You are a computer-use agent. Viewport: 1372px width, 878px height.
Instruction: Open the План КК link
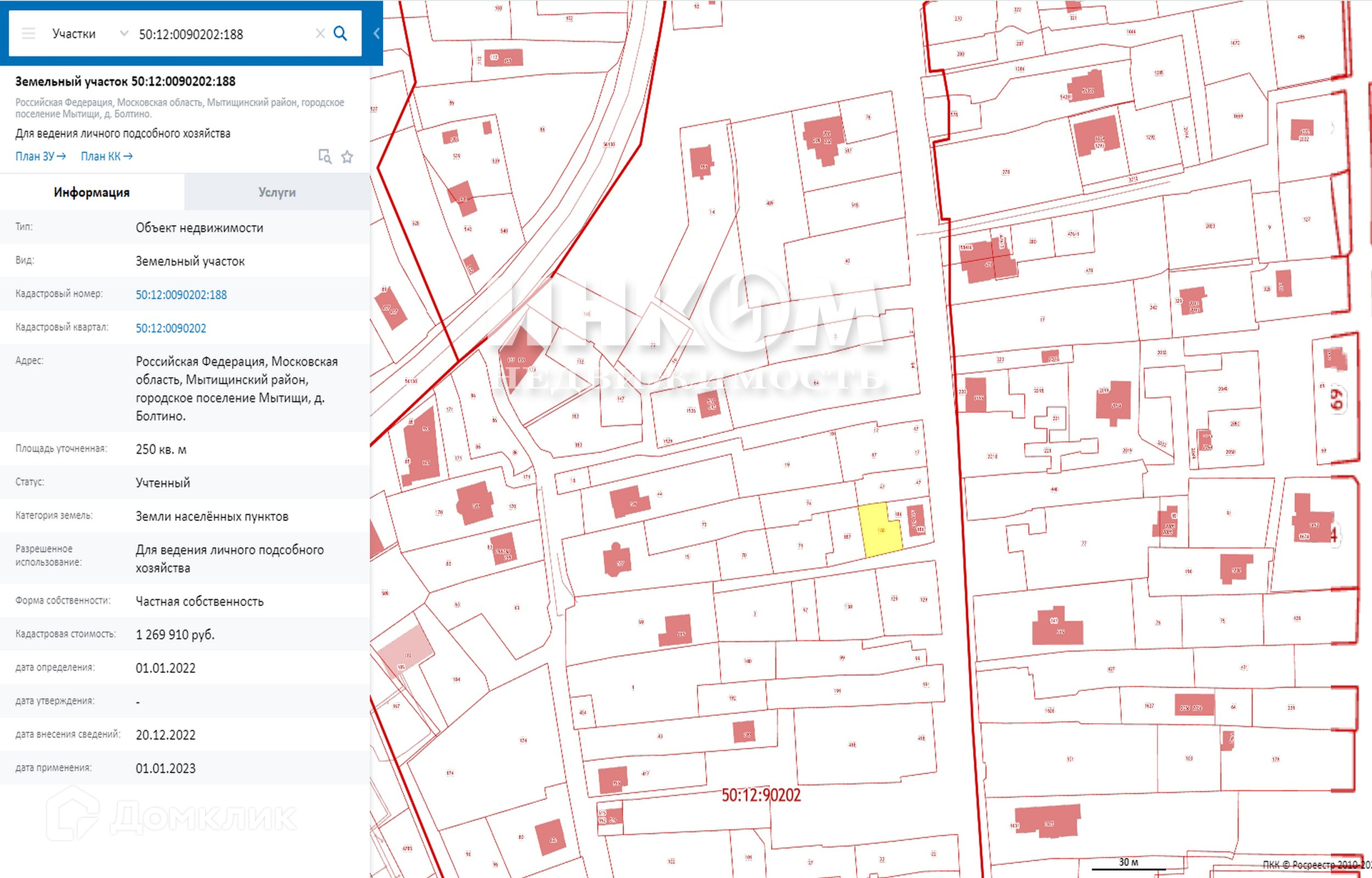106,156
